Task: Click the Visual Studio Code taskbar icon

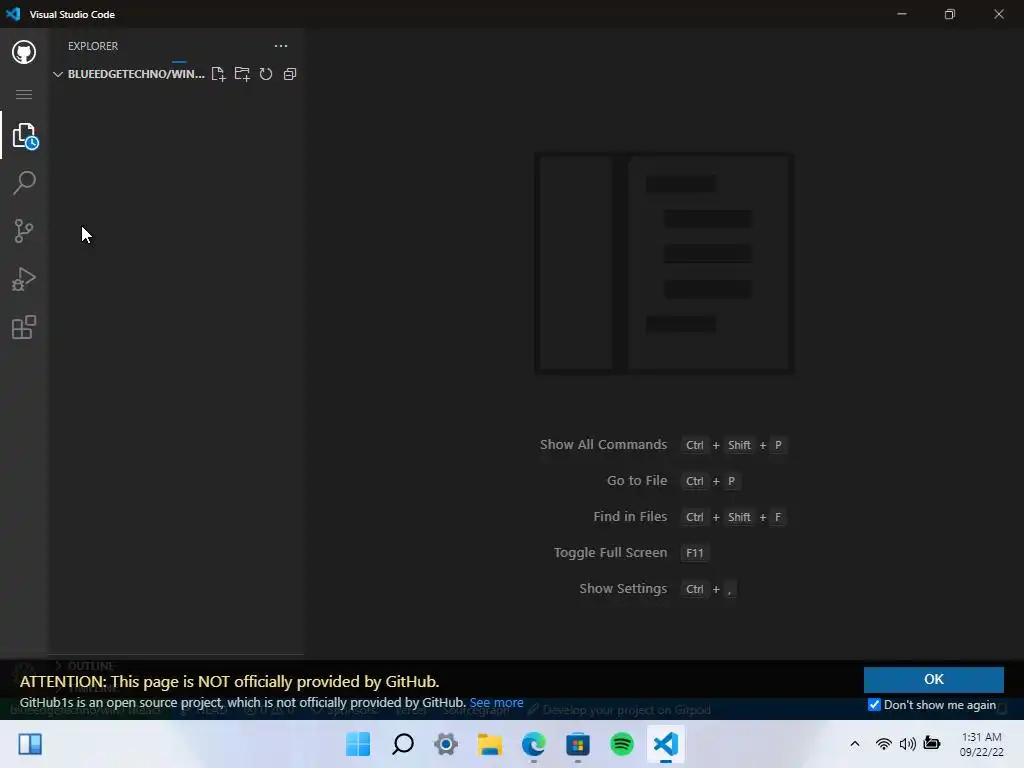Action: coord(665,744)
